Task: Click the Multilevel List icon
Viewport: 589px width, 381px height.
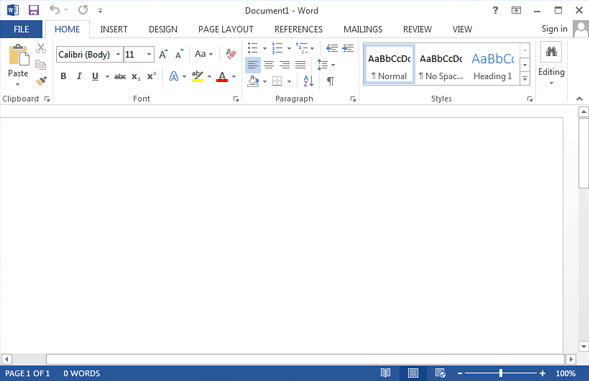Action: (302, 48)
